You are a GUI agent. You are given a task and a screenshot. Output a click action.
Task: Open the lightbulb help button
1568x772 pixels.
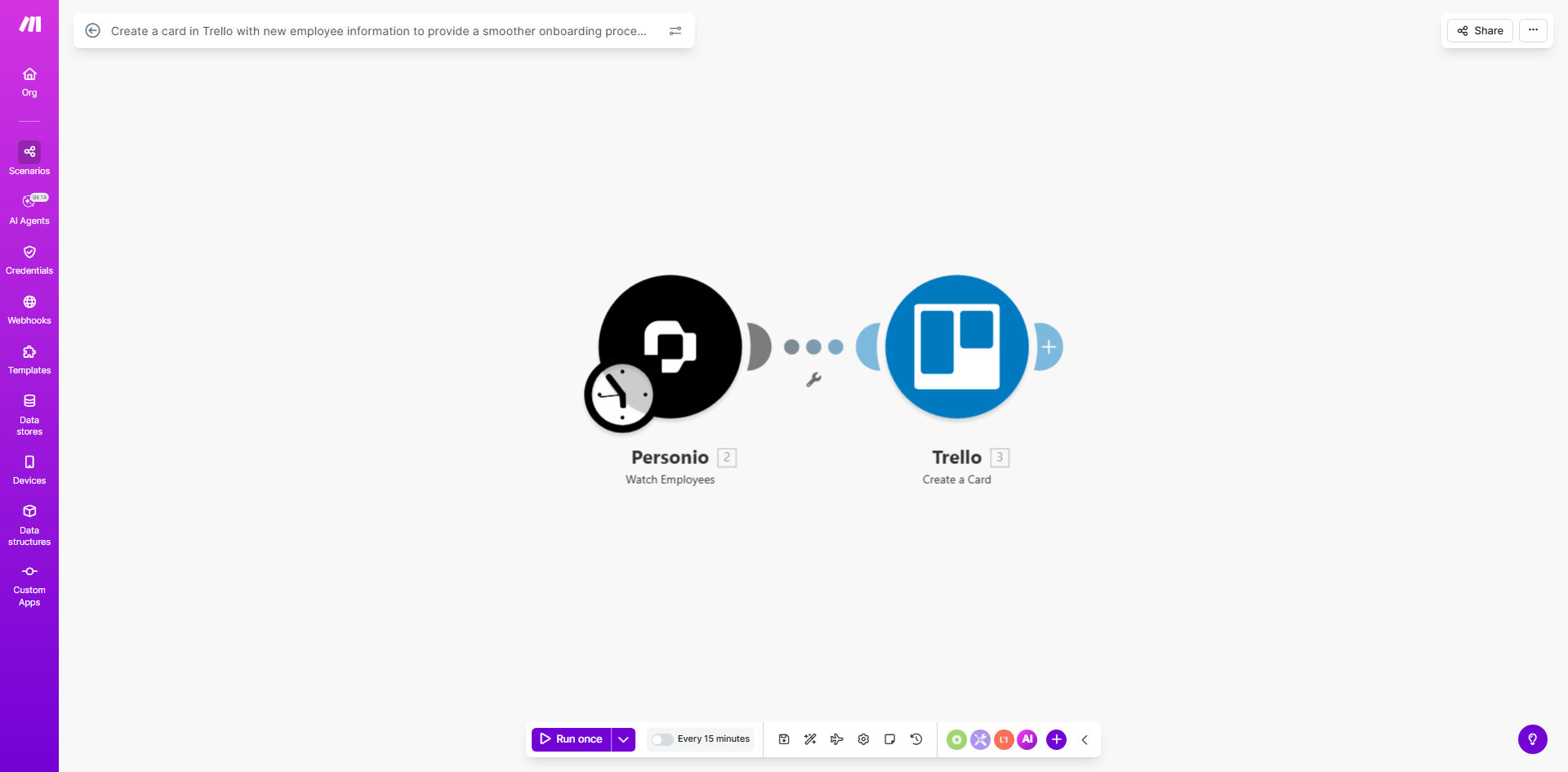tap(1533, 739)
